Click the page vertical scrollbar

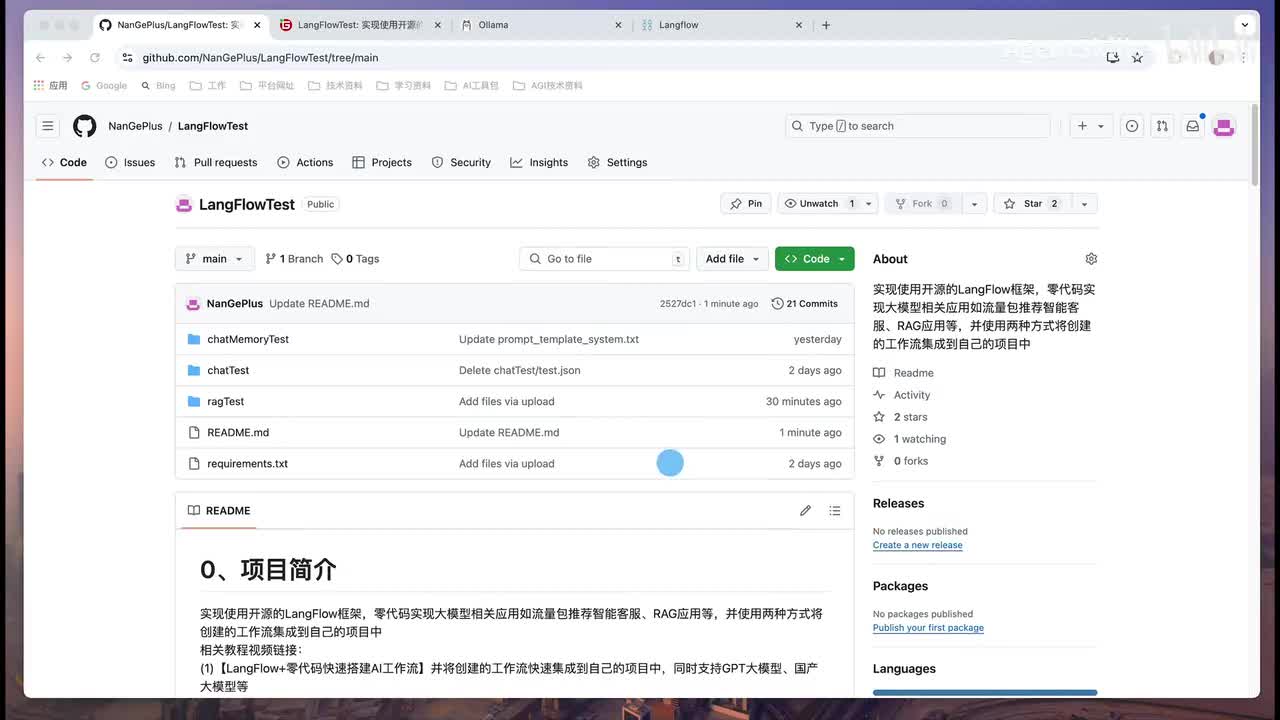[x=1255, y=145]
